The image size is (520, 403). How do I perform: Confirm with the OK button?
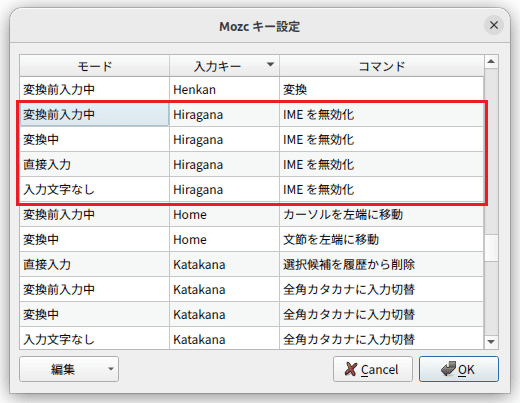(459, 369)
